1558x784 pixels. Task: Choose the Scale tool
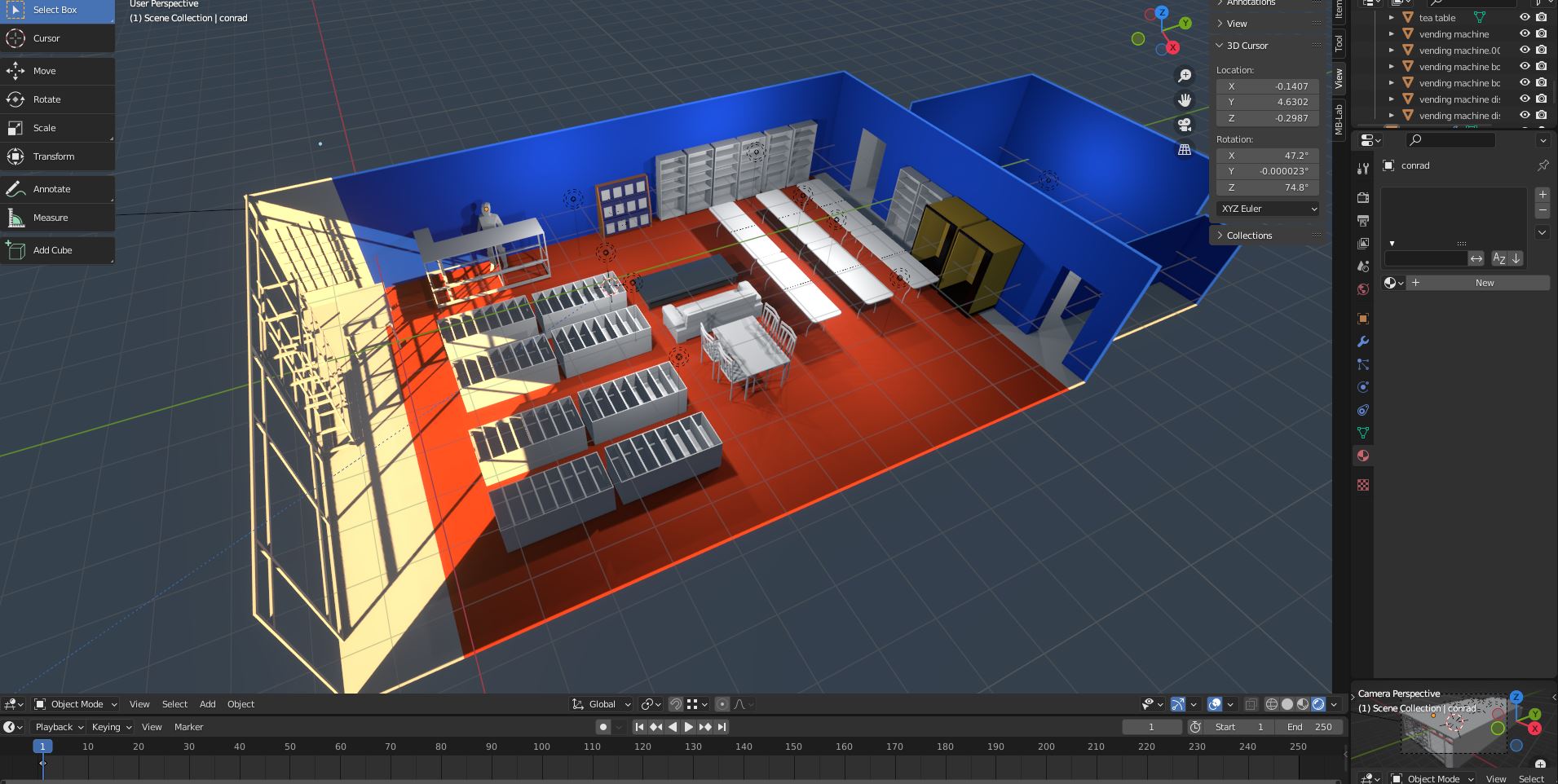pyautogui.click(x=57, y=128)
